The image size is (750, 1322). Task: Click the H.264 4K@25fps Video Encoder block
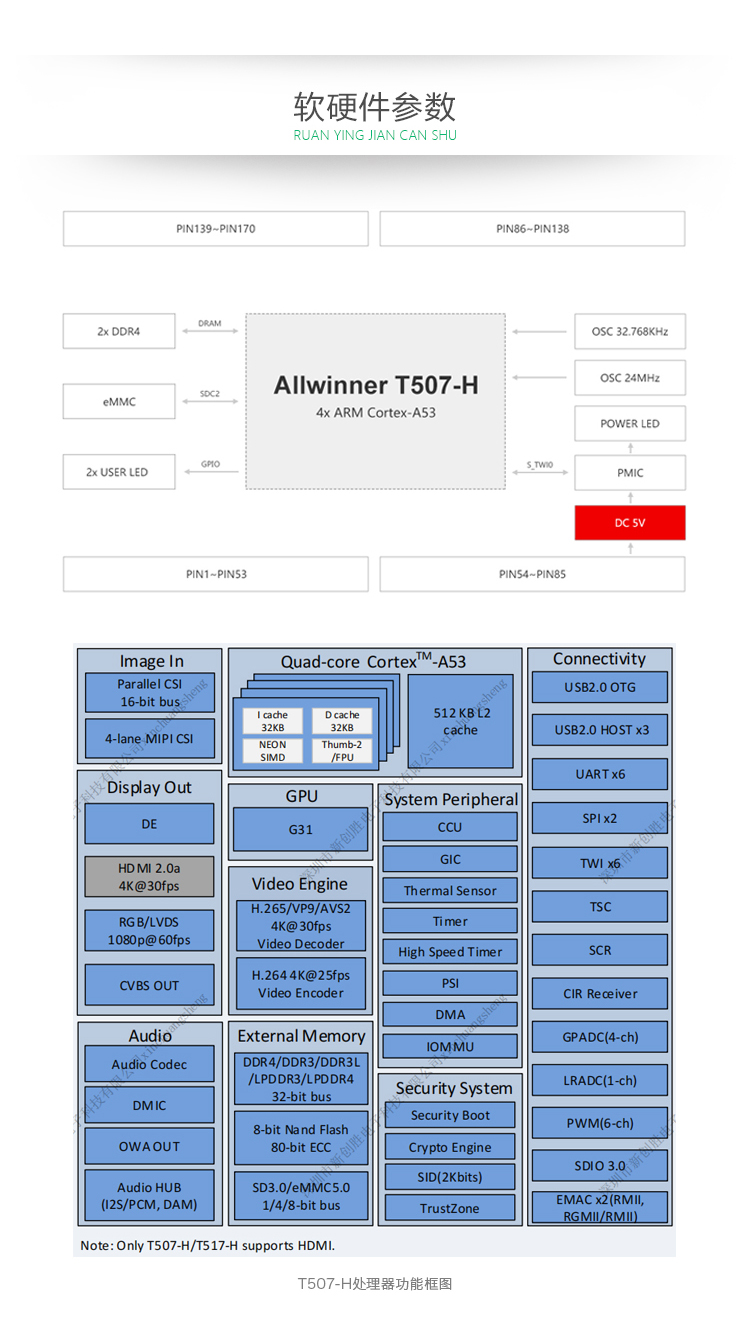click(300, 984)
